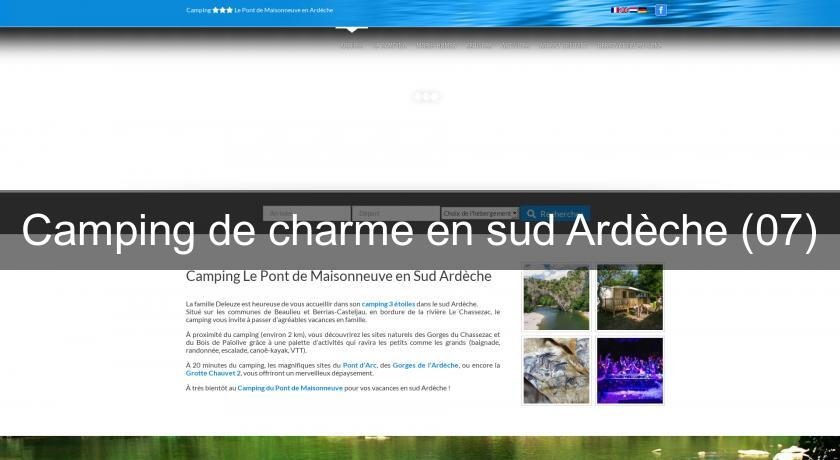Viewport: 840px width, 460px height.
Task: Click the Arrivée date field
Action: [x=306, y=213]
